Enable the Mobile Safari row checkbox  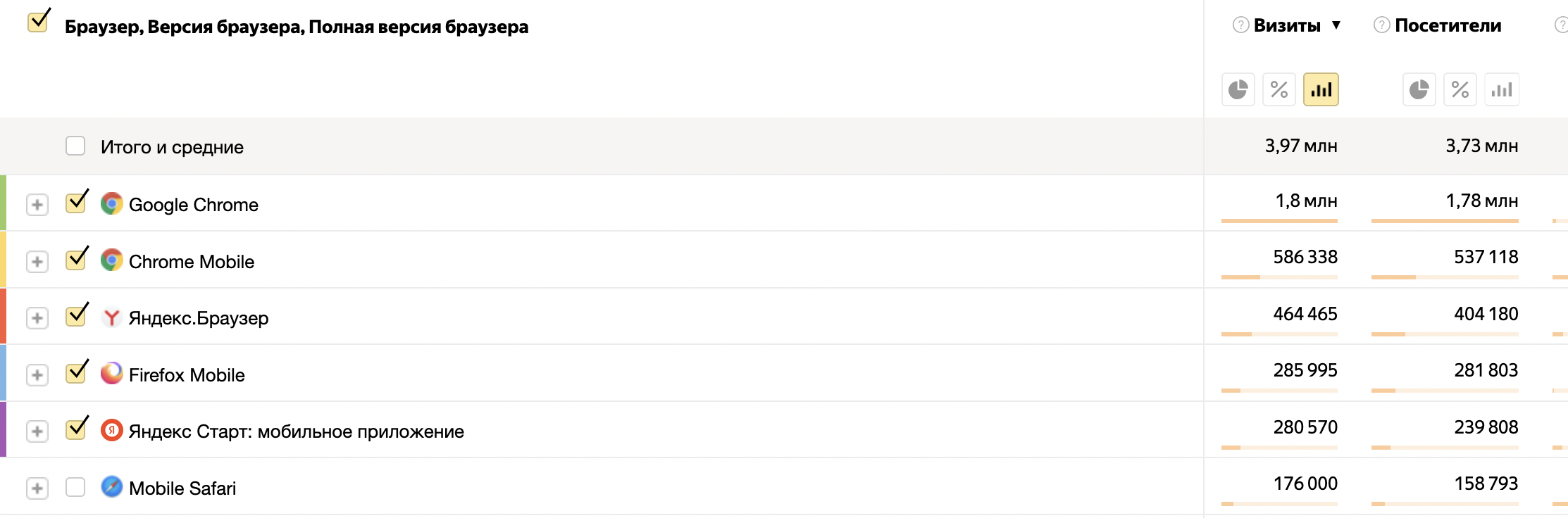click(75, 487)
